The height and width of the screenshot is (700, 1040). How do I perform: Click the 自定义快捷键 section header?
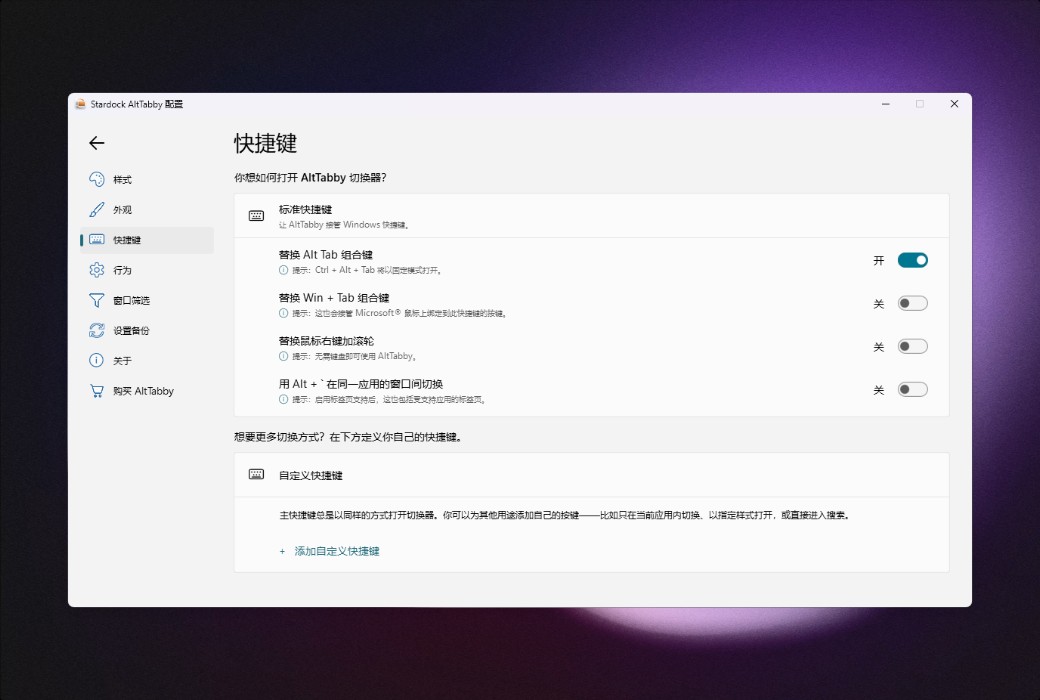click(592, 475)
